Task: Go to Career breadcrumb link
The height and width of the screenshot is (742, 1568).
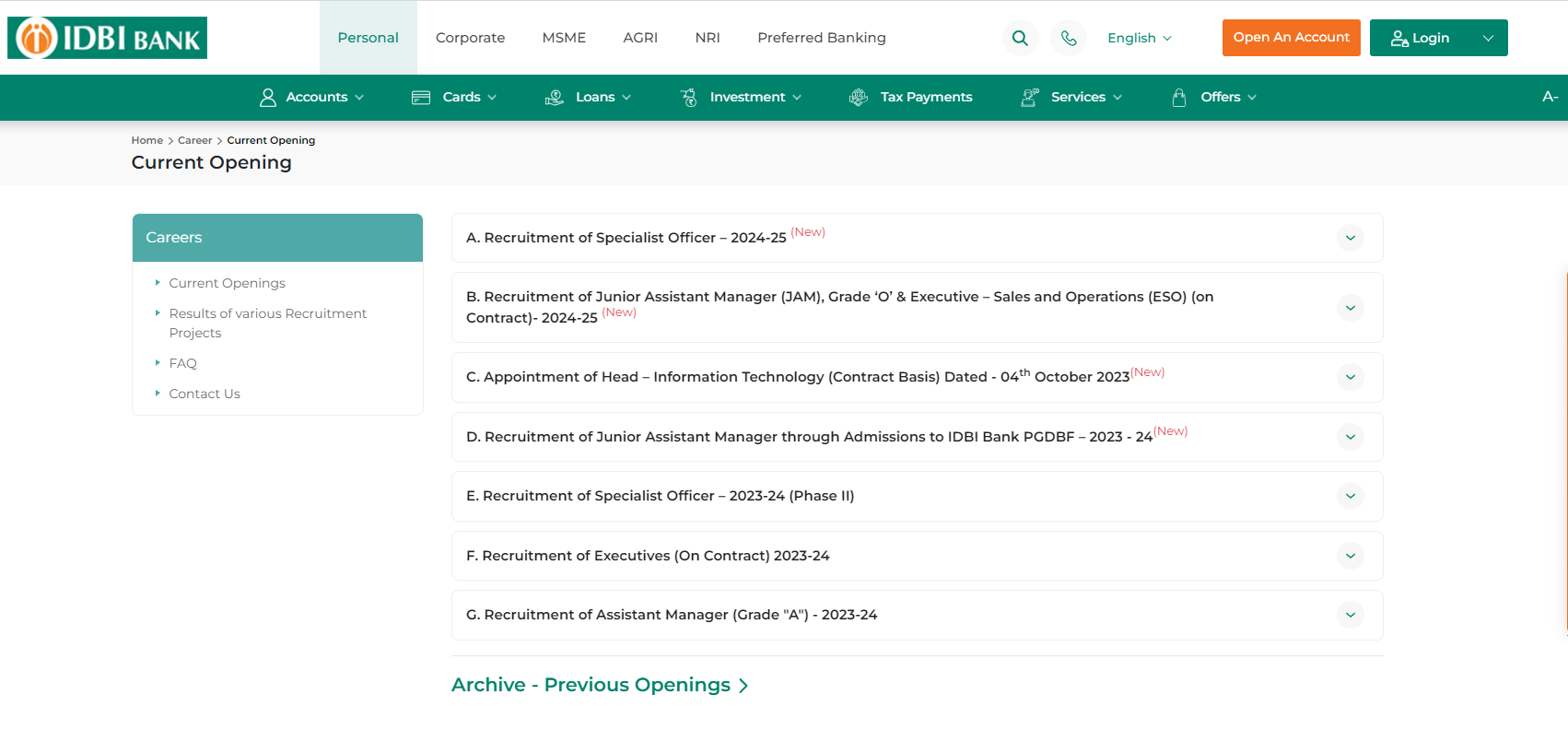Action: click(x=194, y=140)
